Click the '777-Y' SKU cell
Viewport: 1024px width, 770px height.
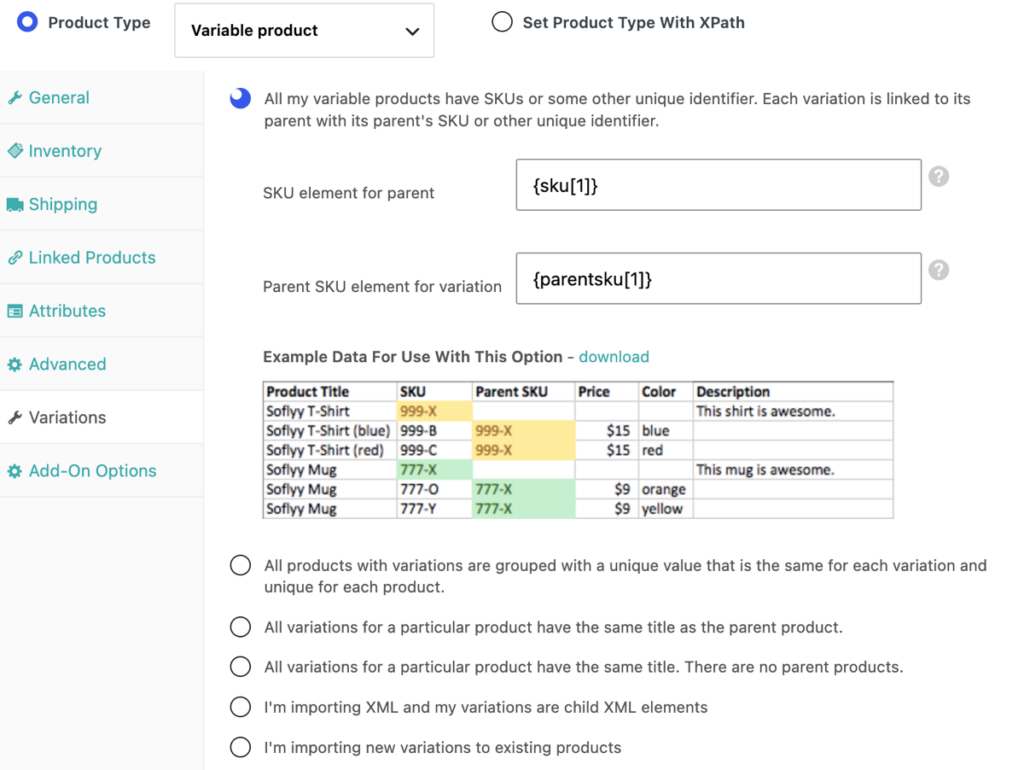pyautogui.click(x=434, y=509)
